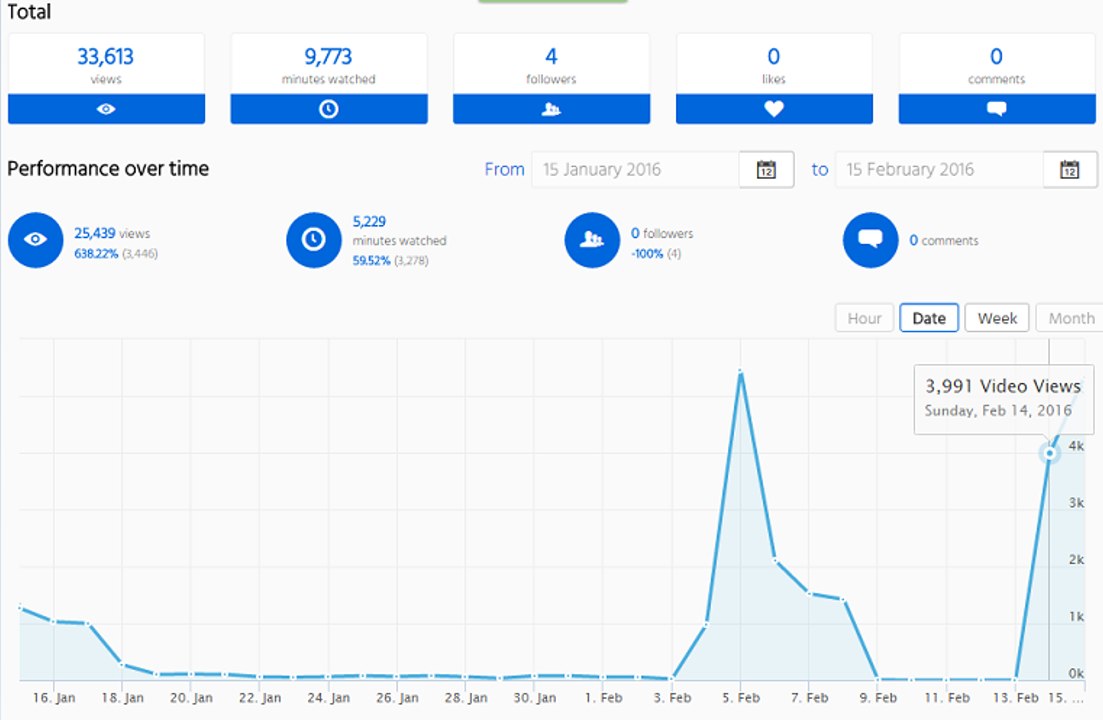Switch chart grouping to Month
This screenshot has height=720, width=1103.
[x=1071, y=318]
